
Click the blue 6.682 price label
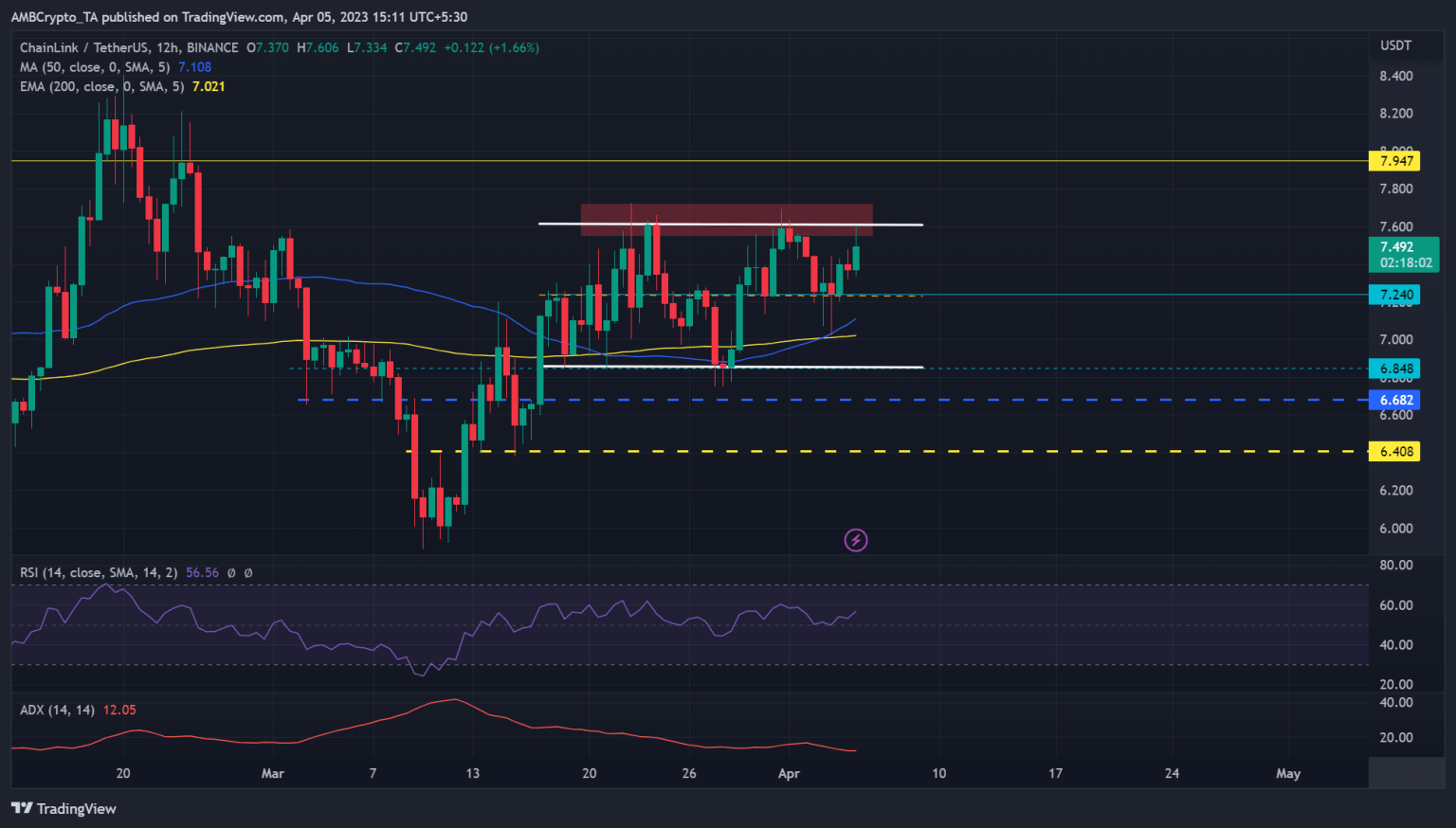coord(1396,400)
